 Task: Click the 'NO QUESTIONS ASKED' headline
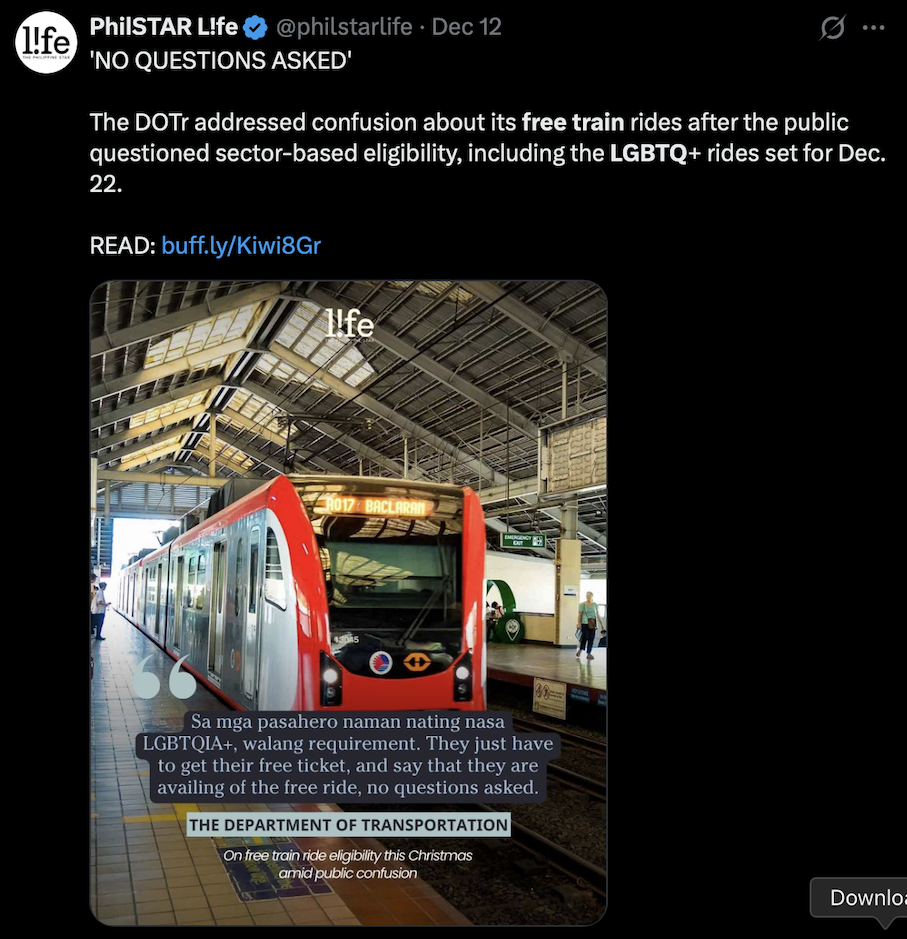[x=221, y=60]
